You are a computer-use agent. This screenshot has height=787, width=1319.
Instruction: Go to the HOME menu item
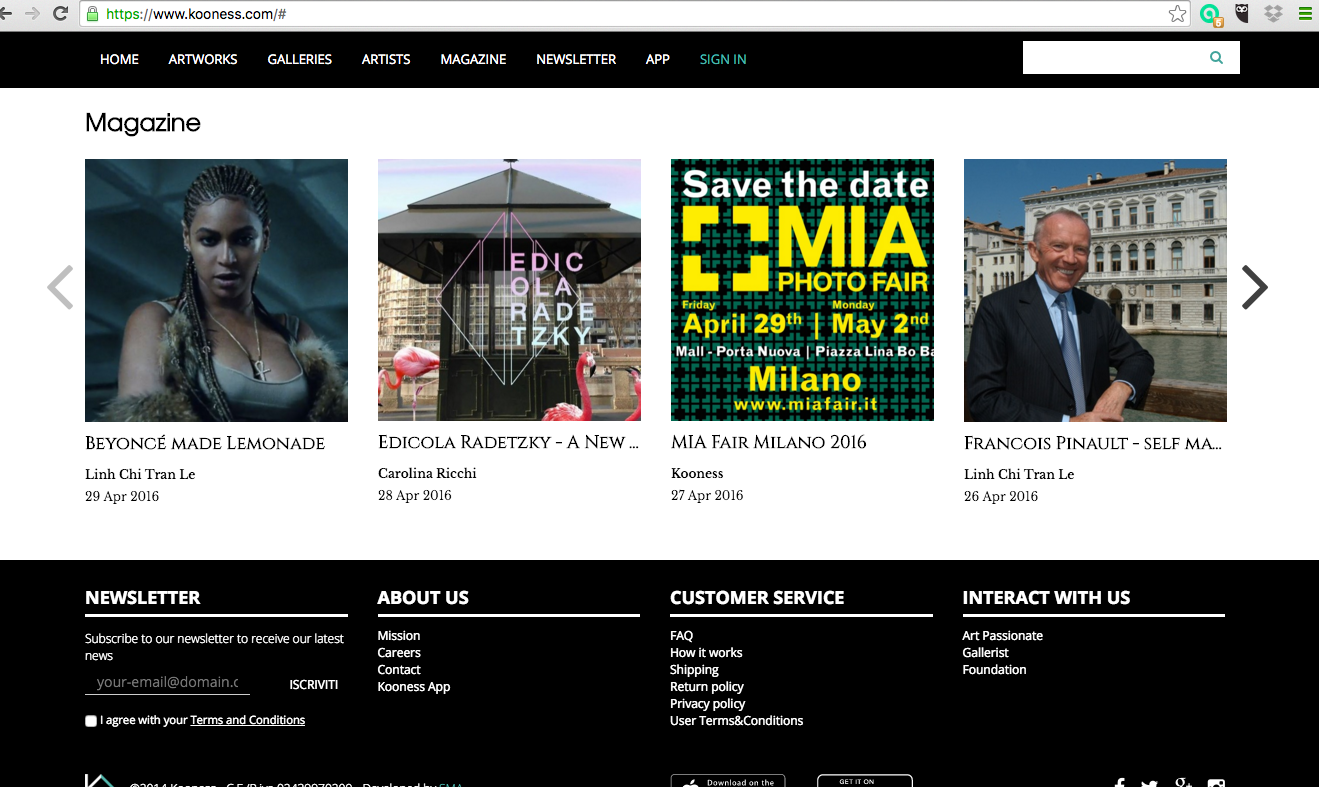(x=119, y=60)
